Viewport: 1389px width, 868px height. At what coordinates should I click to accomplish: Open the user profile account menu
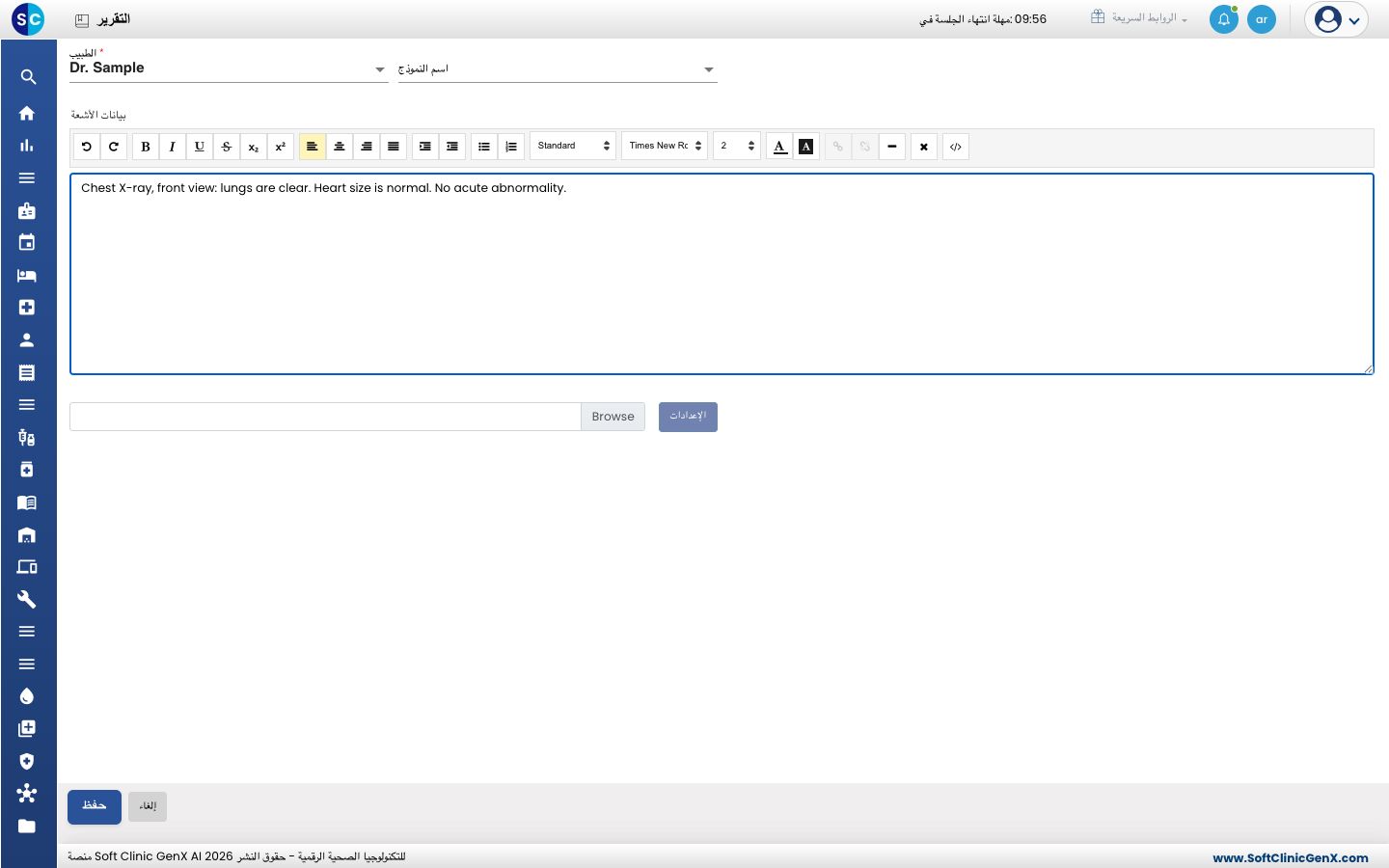click(x=1337, y=19)
